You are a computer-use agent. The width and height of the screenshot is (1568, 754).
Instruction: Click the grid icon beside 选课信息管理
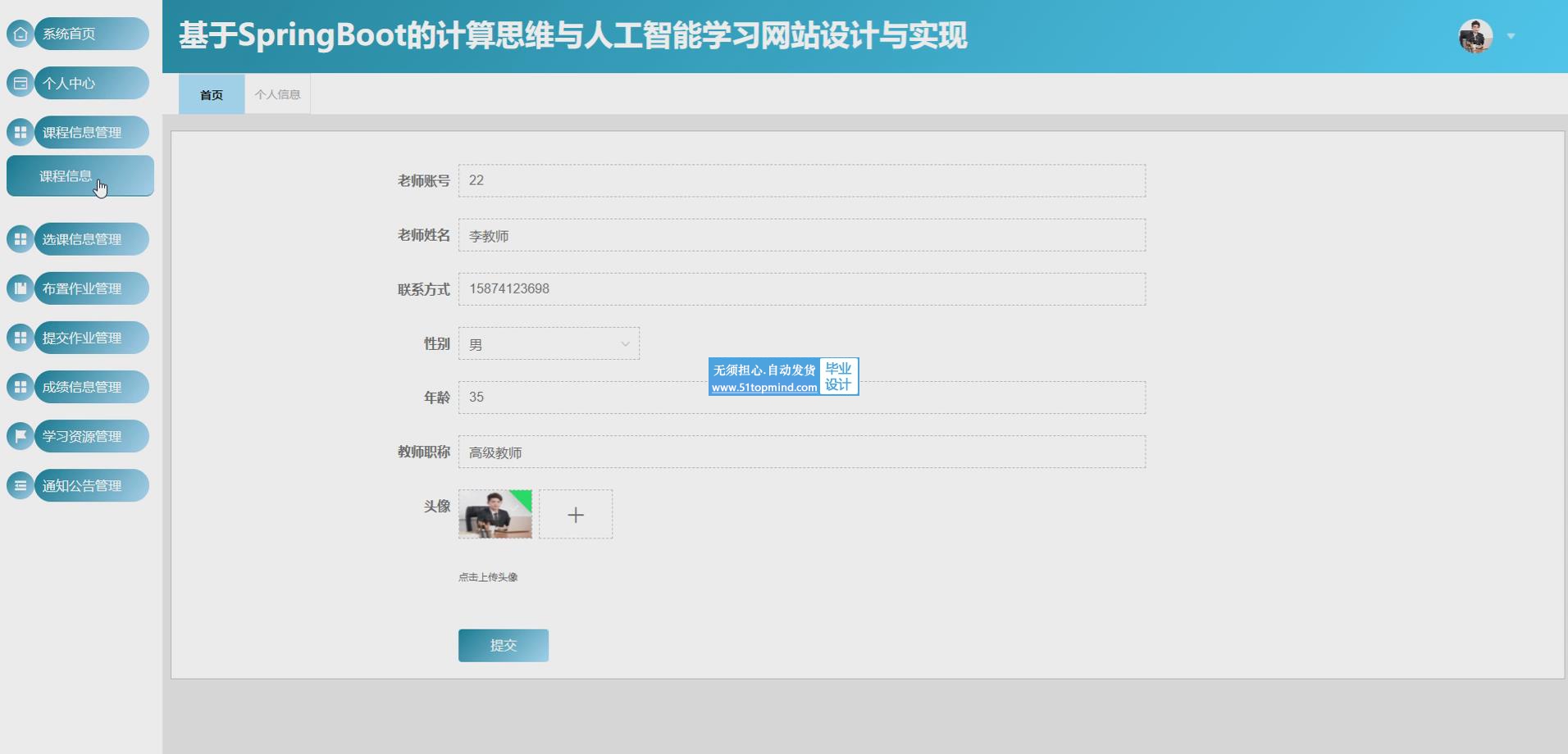[x=21, y=239]
